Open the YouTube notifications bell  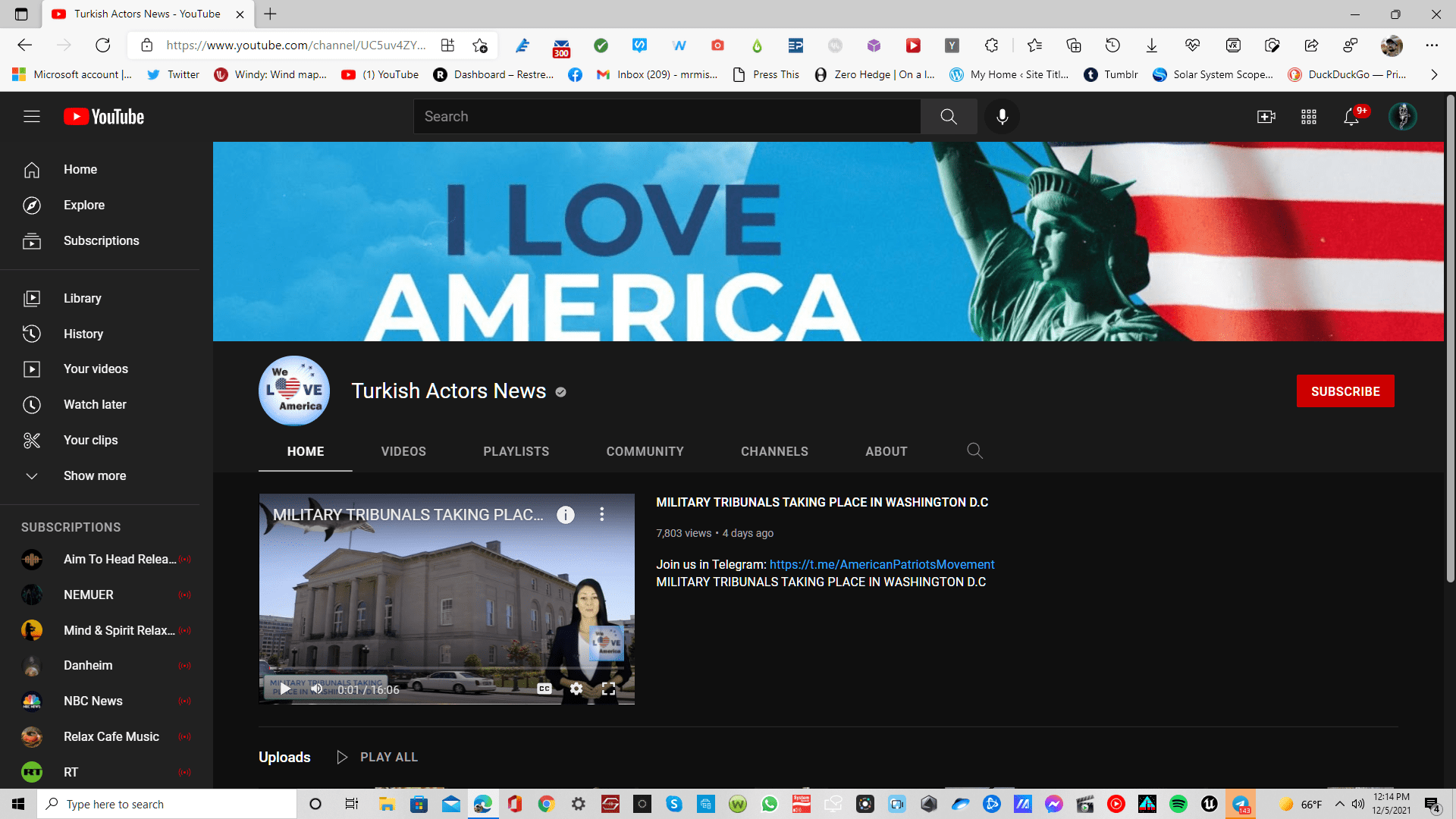[1351, 117]
